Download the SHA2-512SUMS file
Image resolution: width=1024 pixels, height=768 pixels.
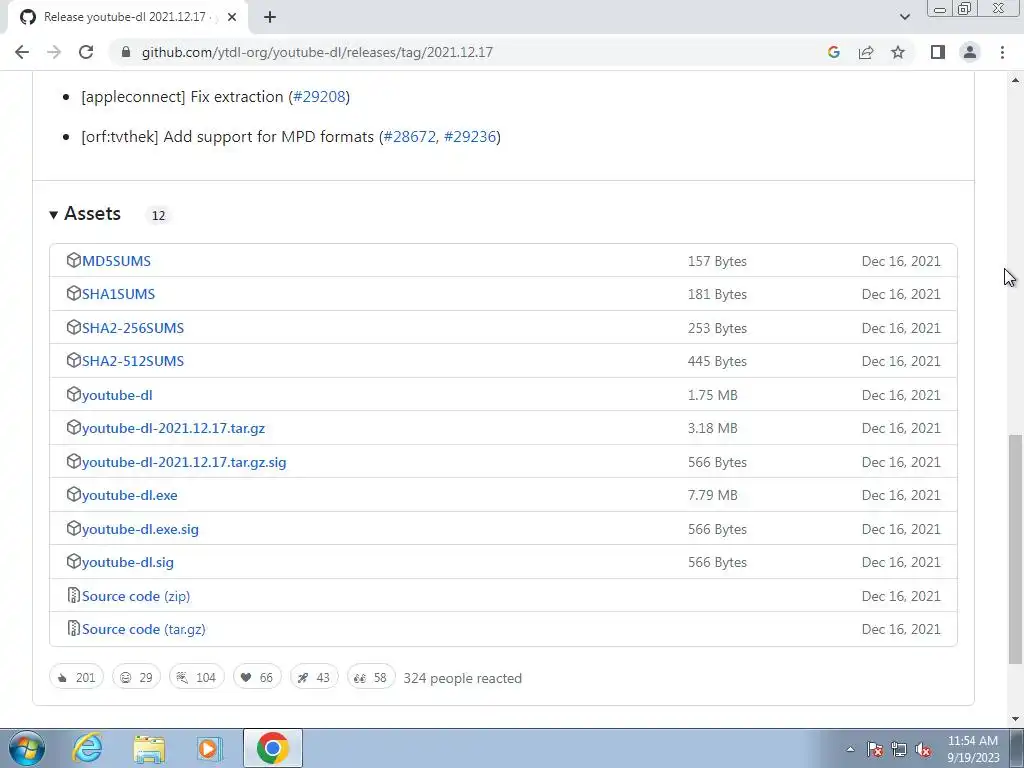click(x=133, y=361)
